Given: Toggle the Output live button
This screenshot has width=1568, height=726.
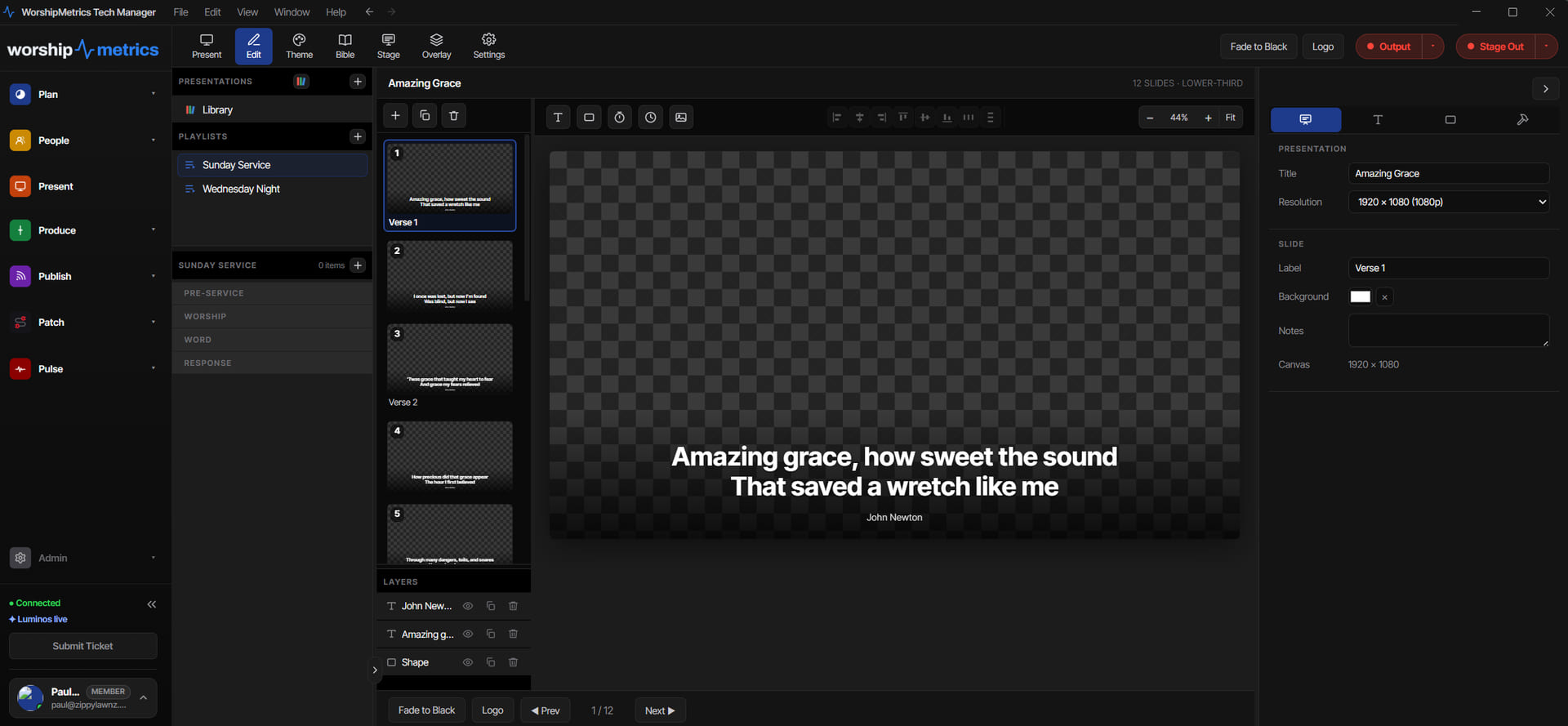Looking at the screenshot, I should pyautogui.click(x=1389, y=47).
